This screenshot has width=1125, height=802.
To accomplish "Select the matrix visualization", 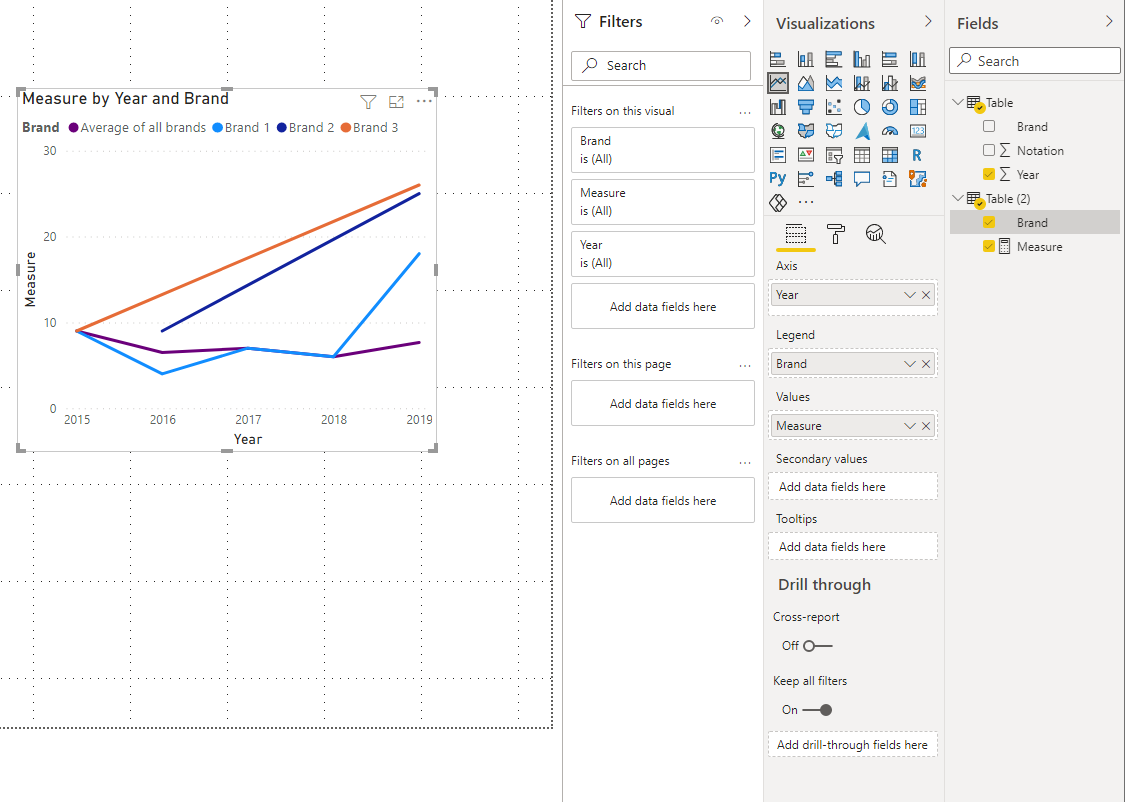I will click(890, 154).
